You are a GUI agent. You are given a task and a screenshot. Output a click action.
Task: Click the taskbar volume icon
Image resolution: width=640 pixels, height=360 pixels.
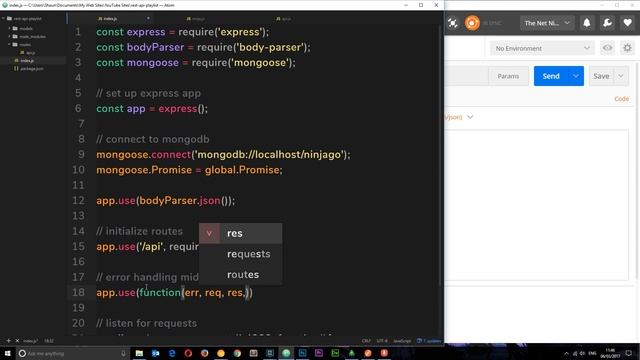point(582,353)
